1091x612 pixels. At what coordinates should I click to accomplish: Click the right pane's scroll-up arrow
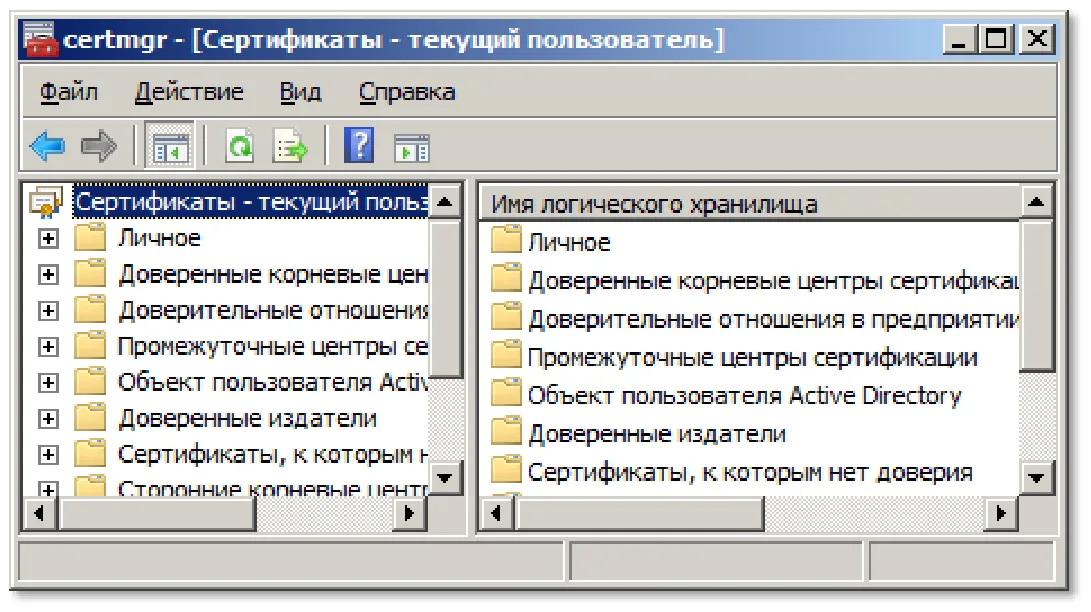[1036, 202]
